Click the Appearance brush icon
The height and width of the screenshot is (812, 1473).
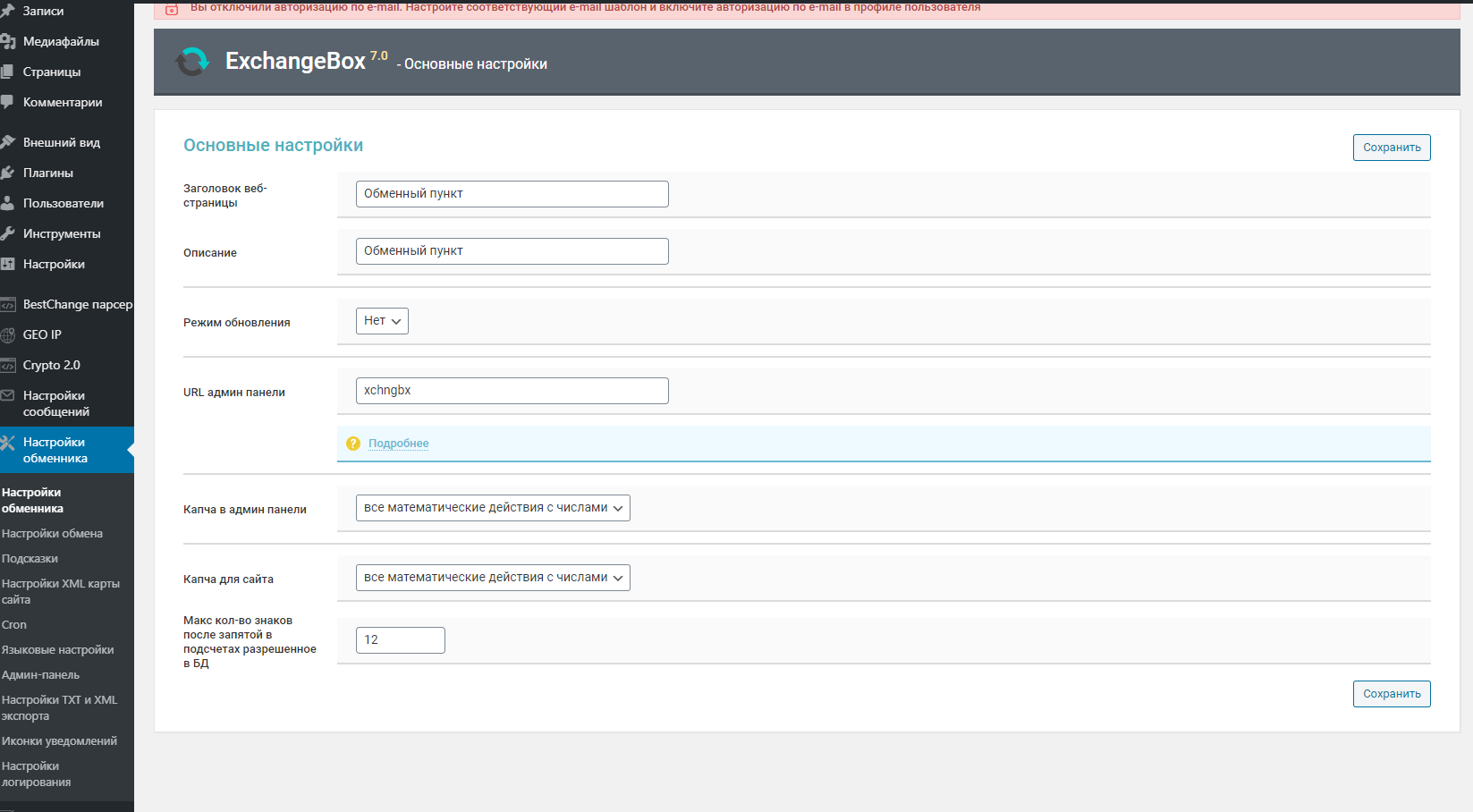coord(8,142)
